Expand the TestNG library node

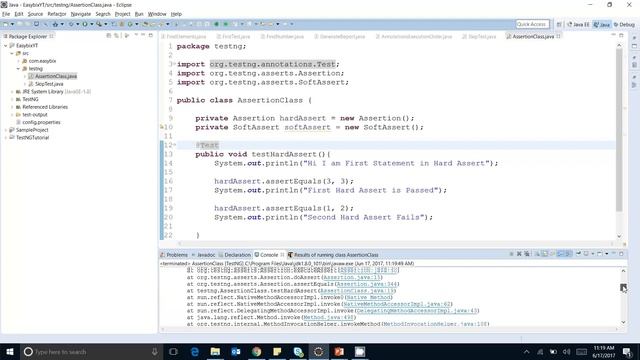coord(12,99)
